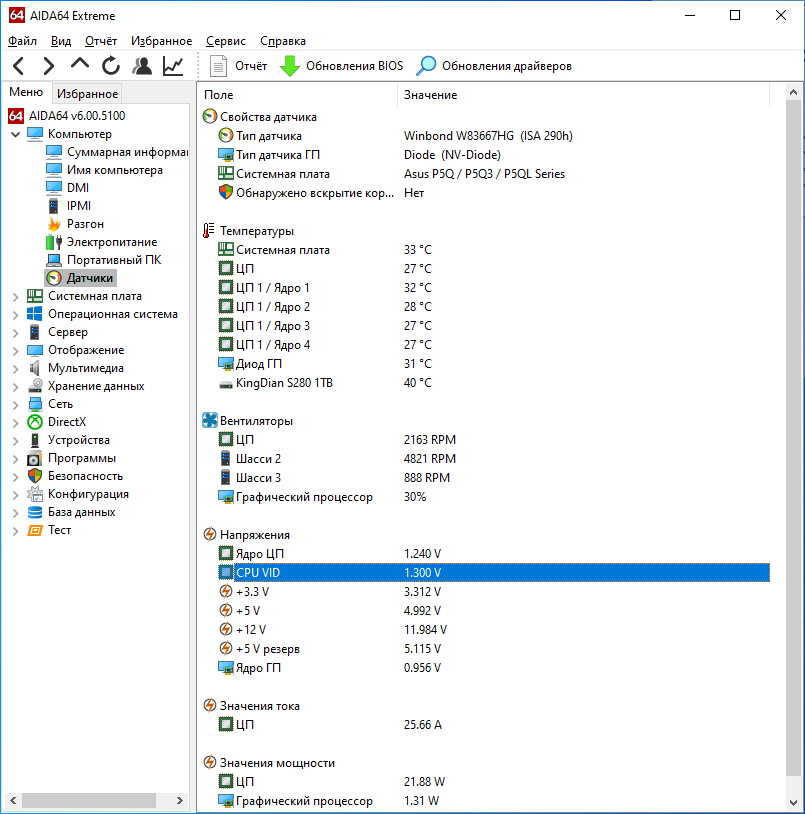Expand the Программы tree node
The image size is (805, 814).
click(16, 459)
